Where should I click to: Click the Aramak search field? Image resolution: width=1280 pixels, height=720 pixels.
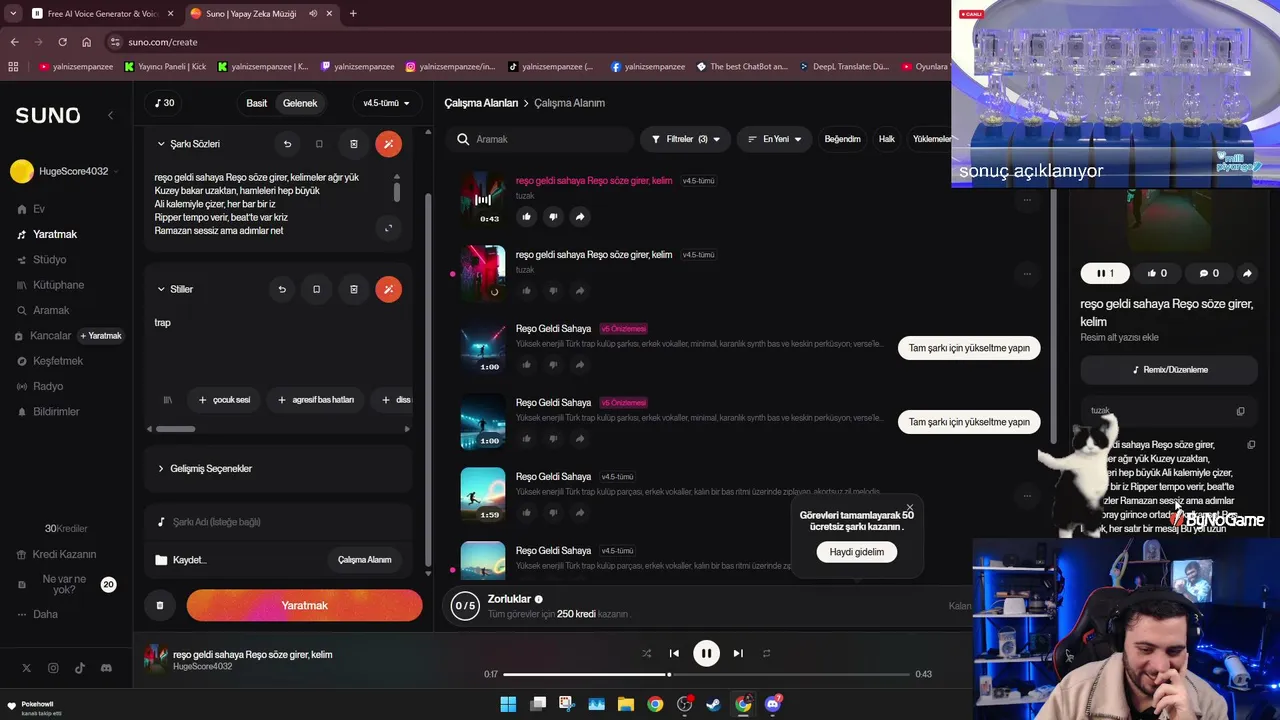tap(540, 139)
